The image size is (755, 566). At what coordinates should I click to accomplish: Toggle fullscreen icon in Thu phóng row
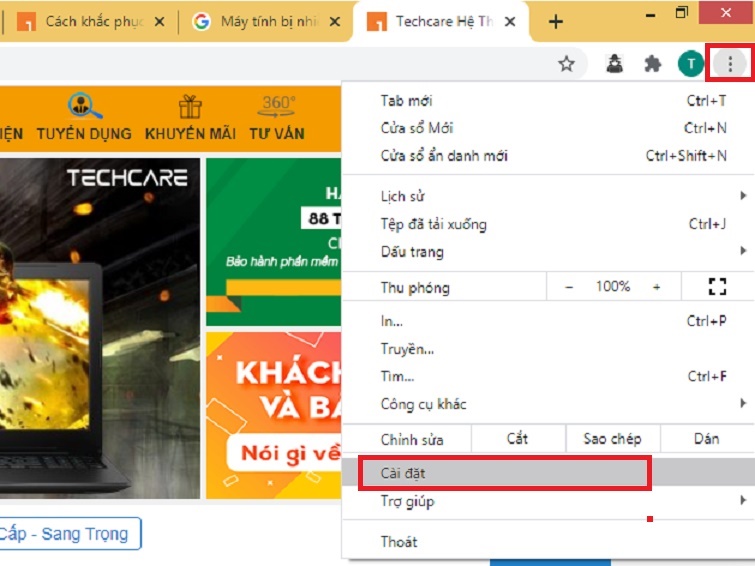tap(716, 288)
